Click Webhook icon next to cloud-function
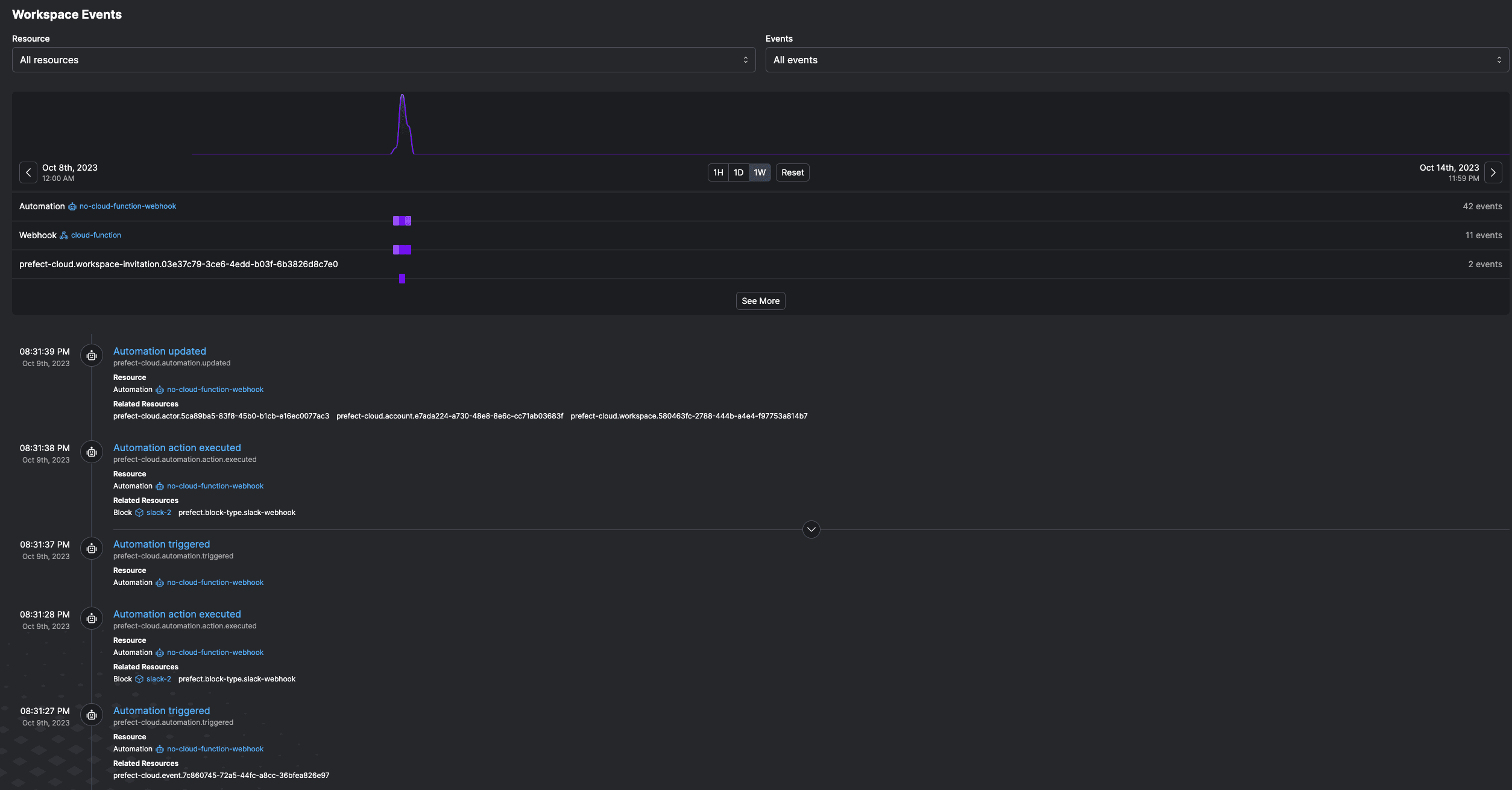Viewport: 1512px width, 790px height. coord(64,235)
